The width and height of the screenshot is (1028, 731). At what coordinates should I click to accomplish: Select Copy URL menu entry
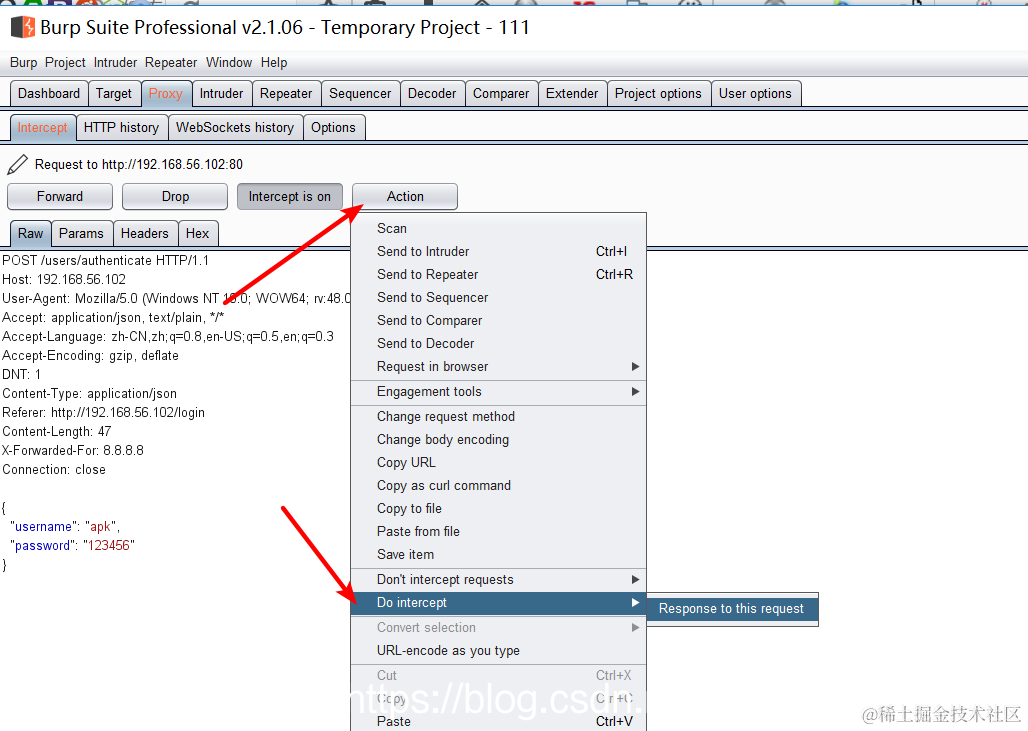498,463
